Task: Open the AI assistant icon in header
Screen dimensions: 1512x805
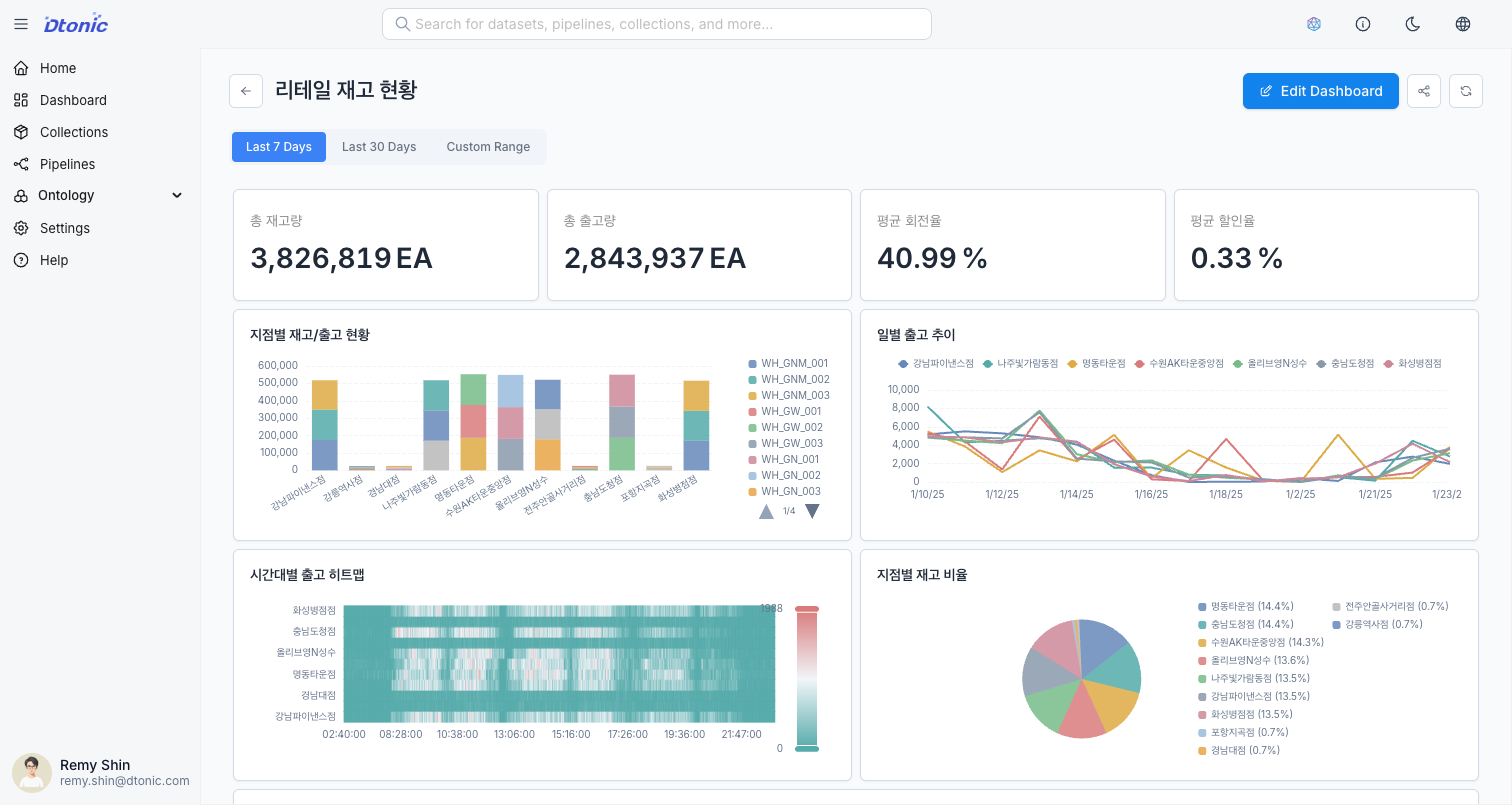Action: [x=1314, y=24]
